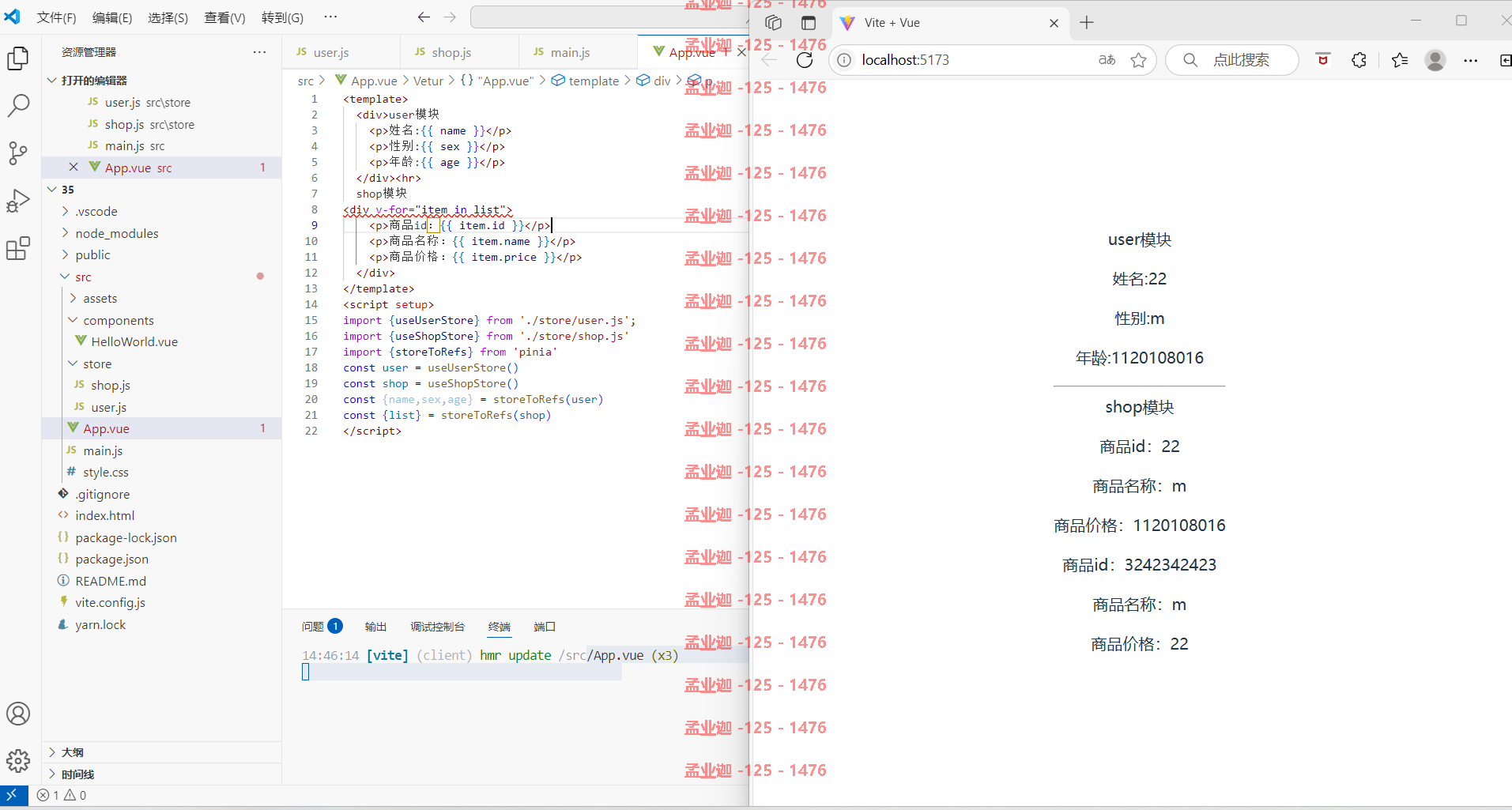Collapse the 35 project folder
The height and width of the screenshot is (810, 1512).
click(163, 190)
